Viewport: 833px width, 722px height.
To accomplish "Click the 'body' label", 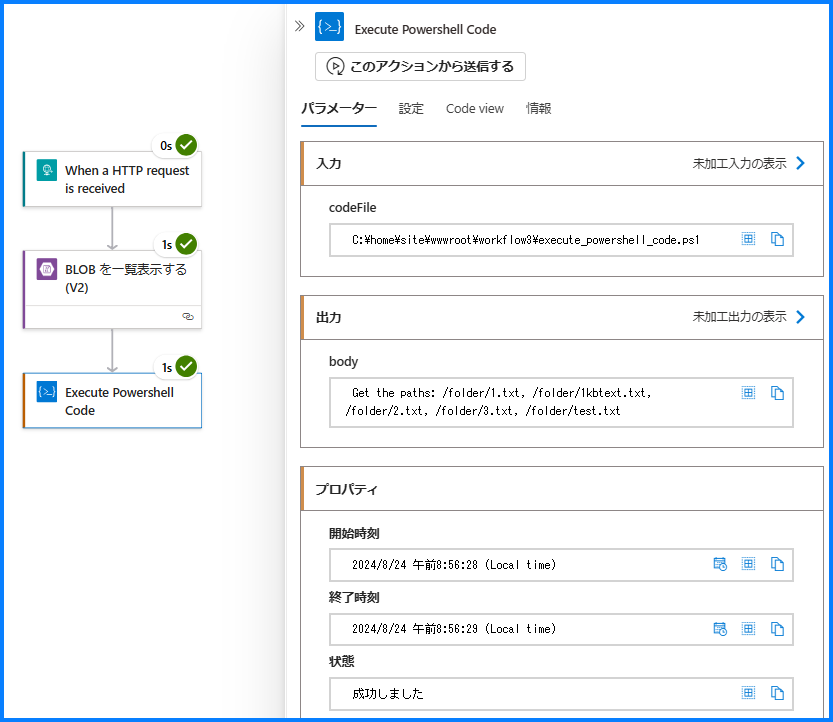I will point(343,362).
